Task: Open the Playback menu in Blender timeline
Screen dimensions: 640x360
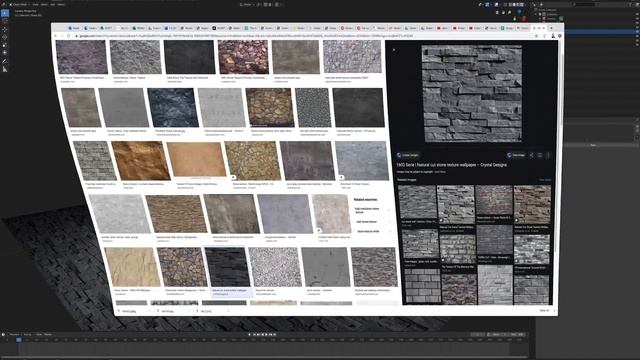Action: coord(14,334)
